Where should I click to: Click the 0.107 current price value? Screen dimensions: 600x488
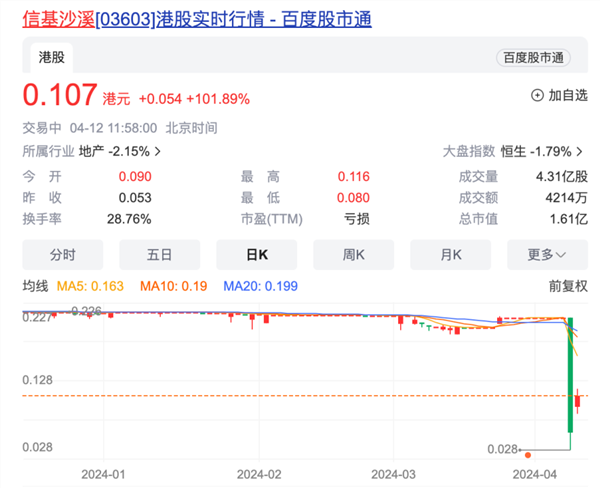coord(60,97)
